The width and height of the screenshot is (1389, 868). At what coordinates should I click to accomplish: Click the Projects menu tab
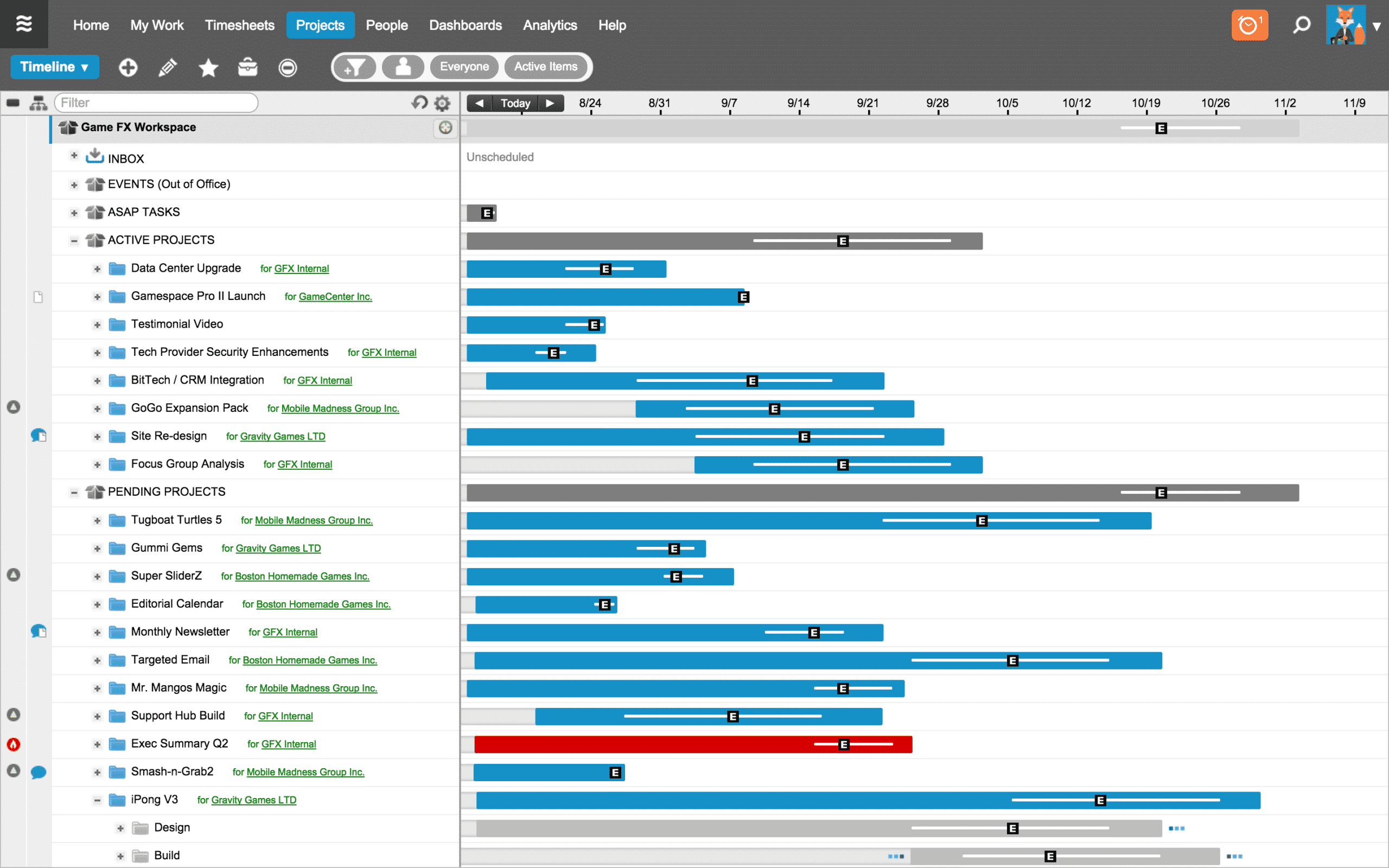320,25
